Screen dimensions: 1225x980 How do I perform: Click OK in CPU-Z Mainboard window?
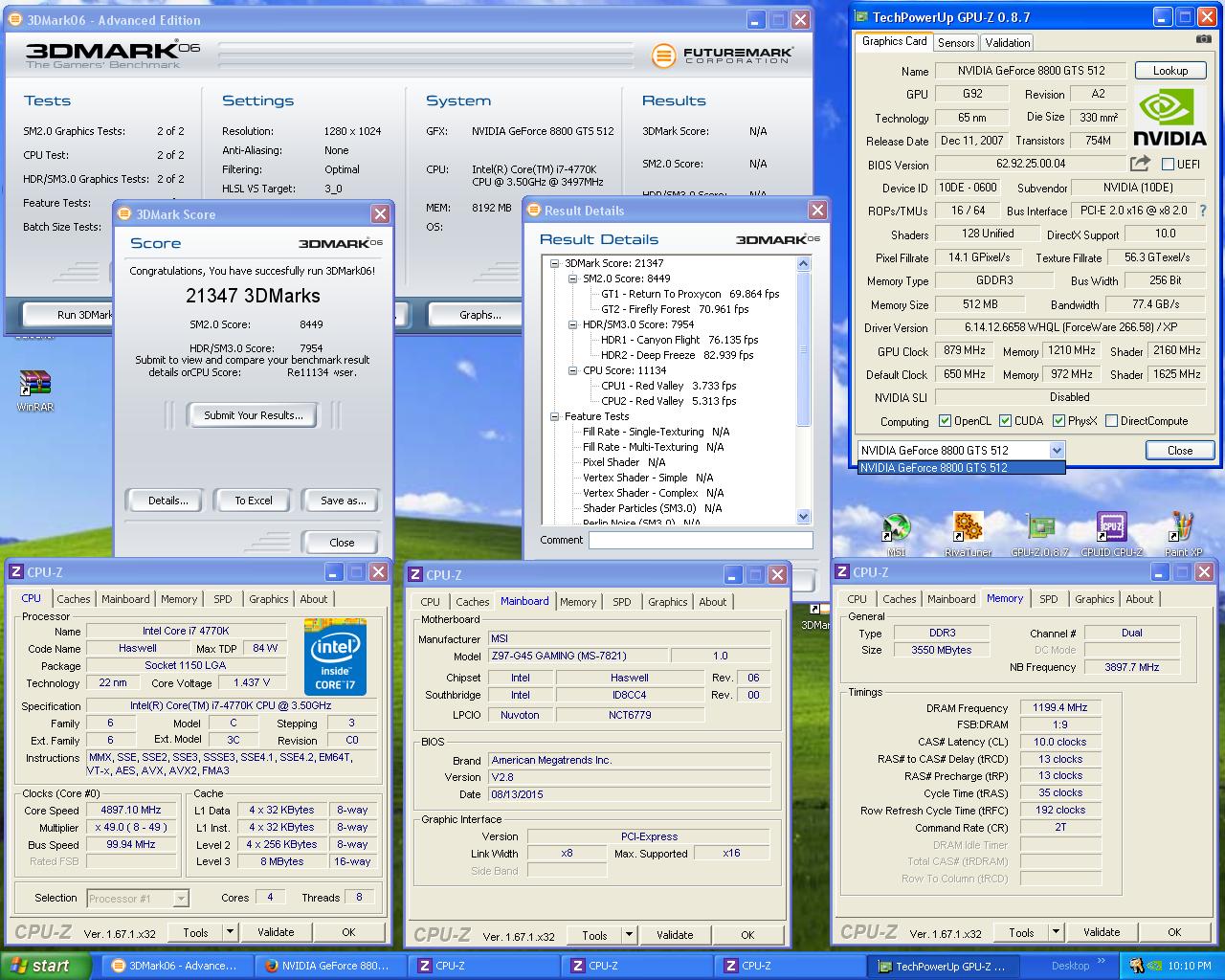pyautogui.click(x=747, y=935)
